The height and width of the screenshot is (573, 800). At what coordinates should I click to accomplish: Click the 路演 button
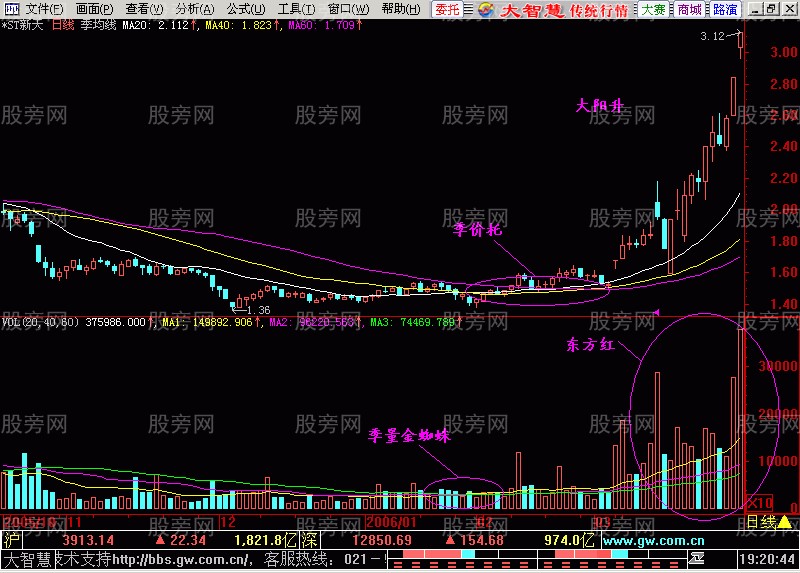pos(725,9)
